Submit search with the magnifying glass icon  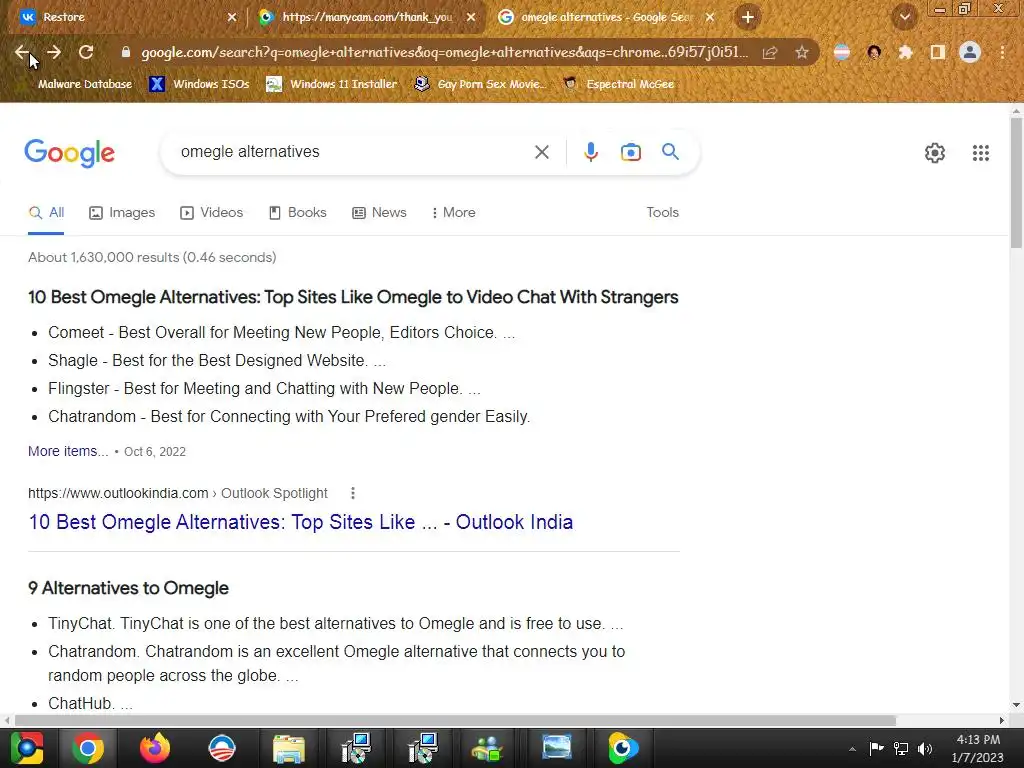click(x=671, y=152)
